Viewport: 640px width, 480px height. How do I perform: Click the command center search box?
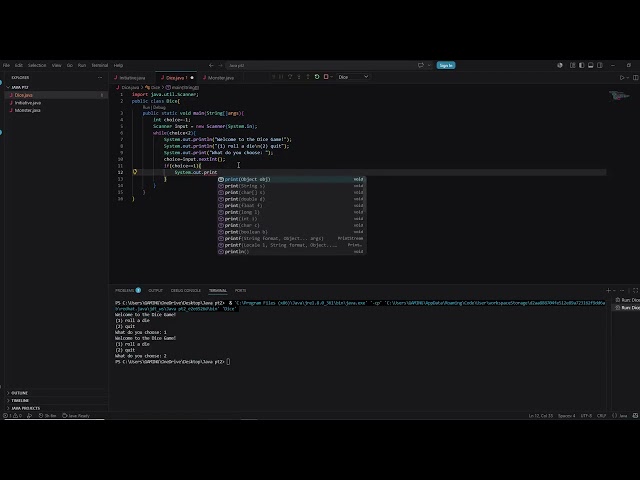point(320,65)
